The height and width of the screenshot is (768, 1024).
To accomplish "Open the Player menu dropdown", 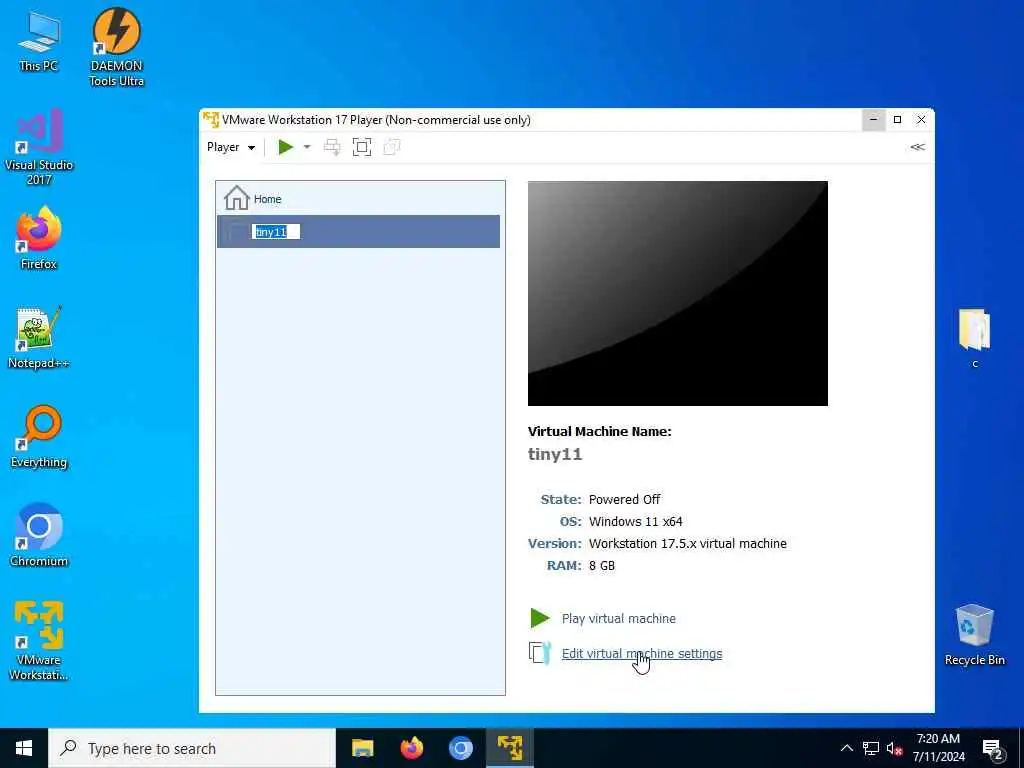I will tap(231, 147).
